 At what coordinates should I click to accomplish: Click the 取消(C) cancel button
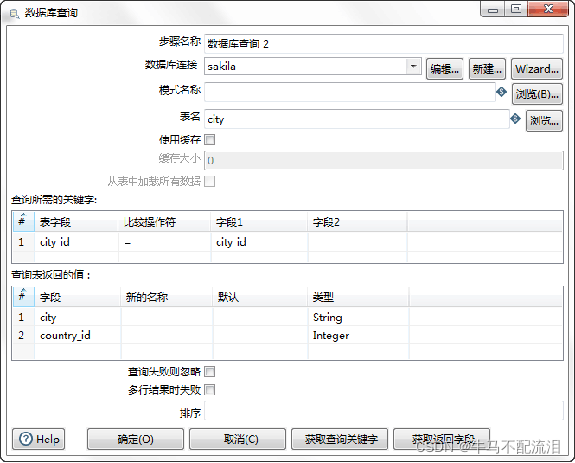(x=237, y=439)
